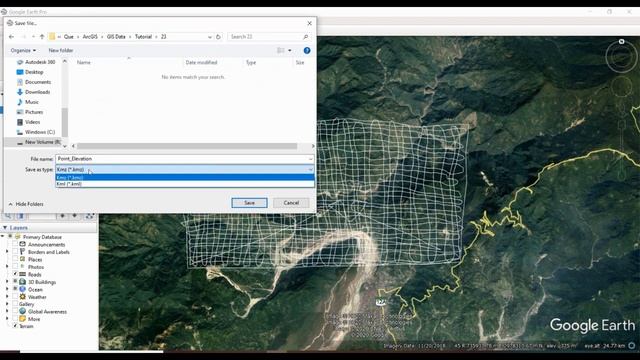The height and width of the screenshot is (360, 640).
Task: Toggle the Global Awareness checkbox
Action: (x=15, y=311)
